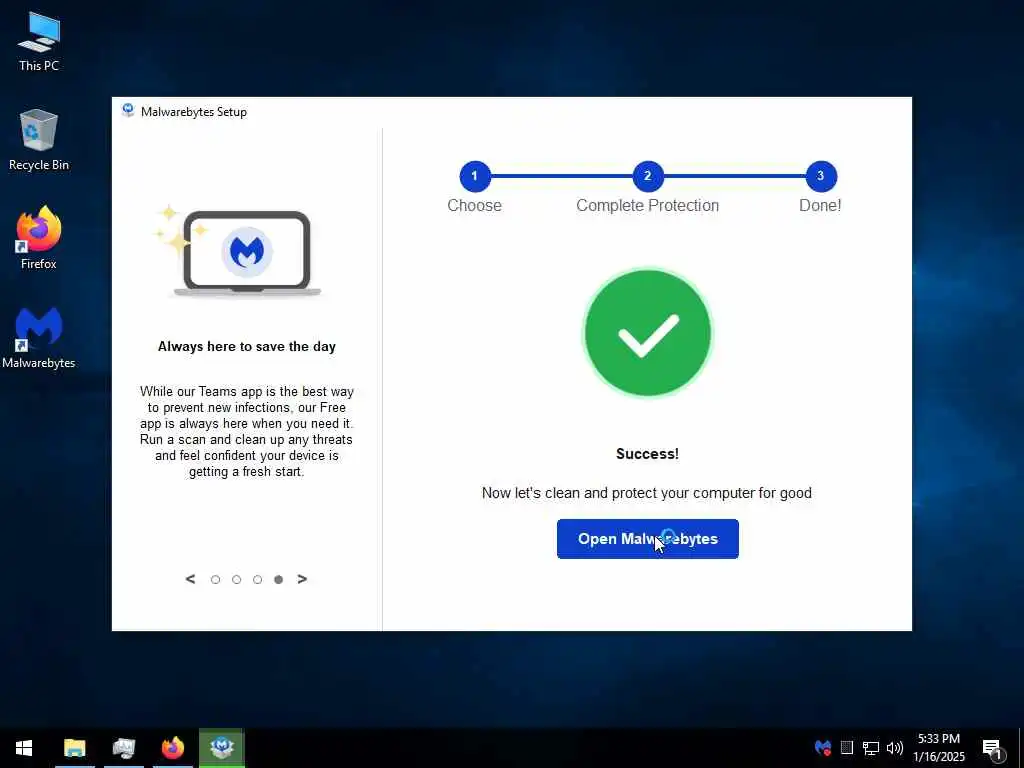The image size is (1024, 768).
Task: Click the tray icon beside Malwarebytes
Action: (847, 748)
